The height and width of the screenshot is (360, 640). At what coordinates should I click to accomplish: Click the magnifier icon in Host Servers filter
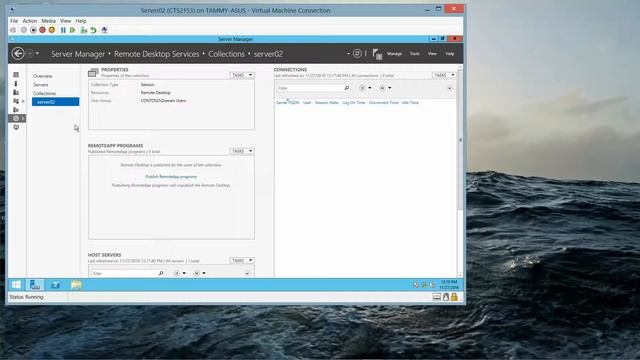pyautogui.click(x=161, y=273)
